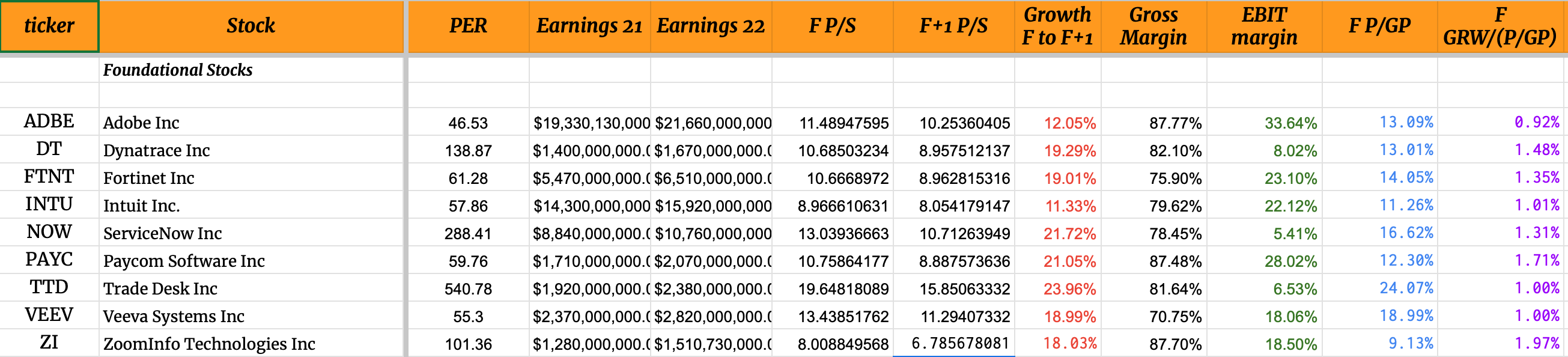Click Intuit's Earnings 21 cell

click(592, 206)
